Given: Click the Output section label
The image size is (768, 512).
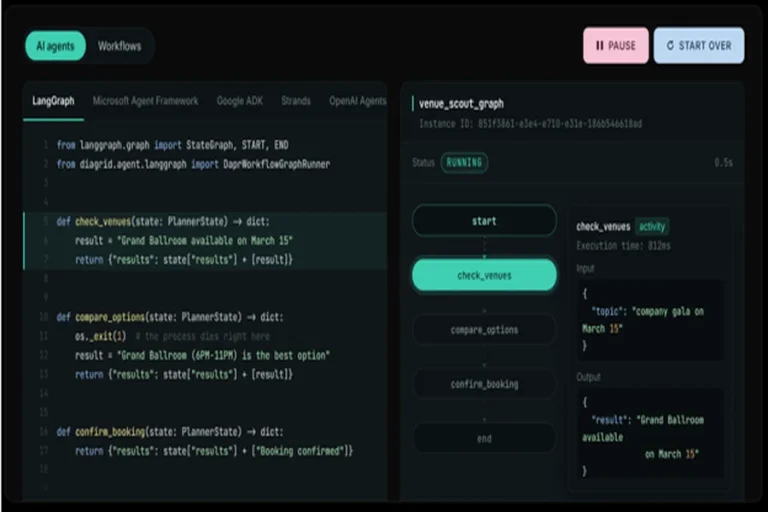Looking at the screenshot, I should tap(588, 377).
